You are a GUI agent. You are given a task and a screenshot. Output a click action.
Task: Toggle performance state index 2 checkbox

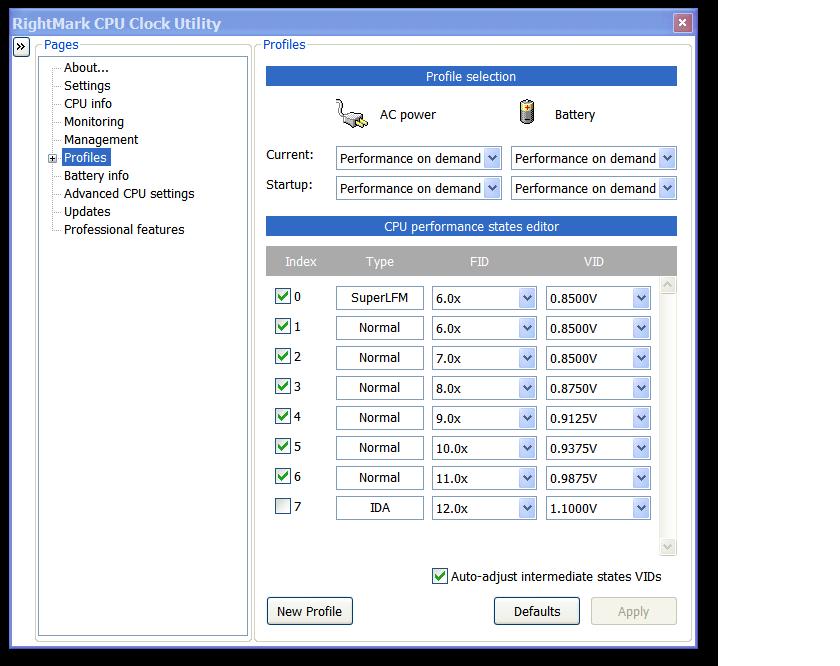[282, 356]
